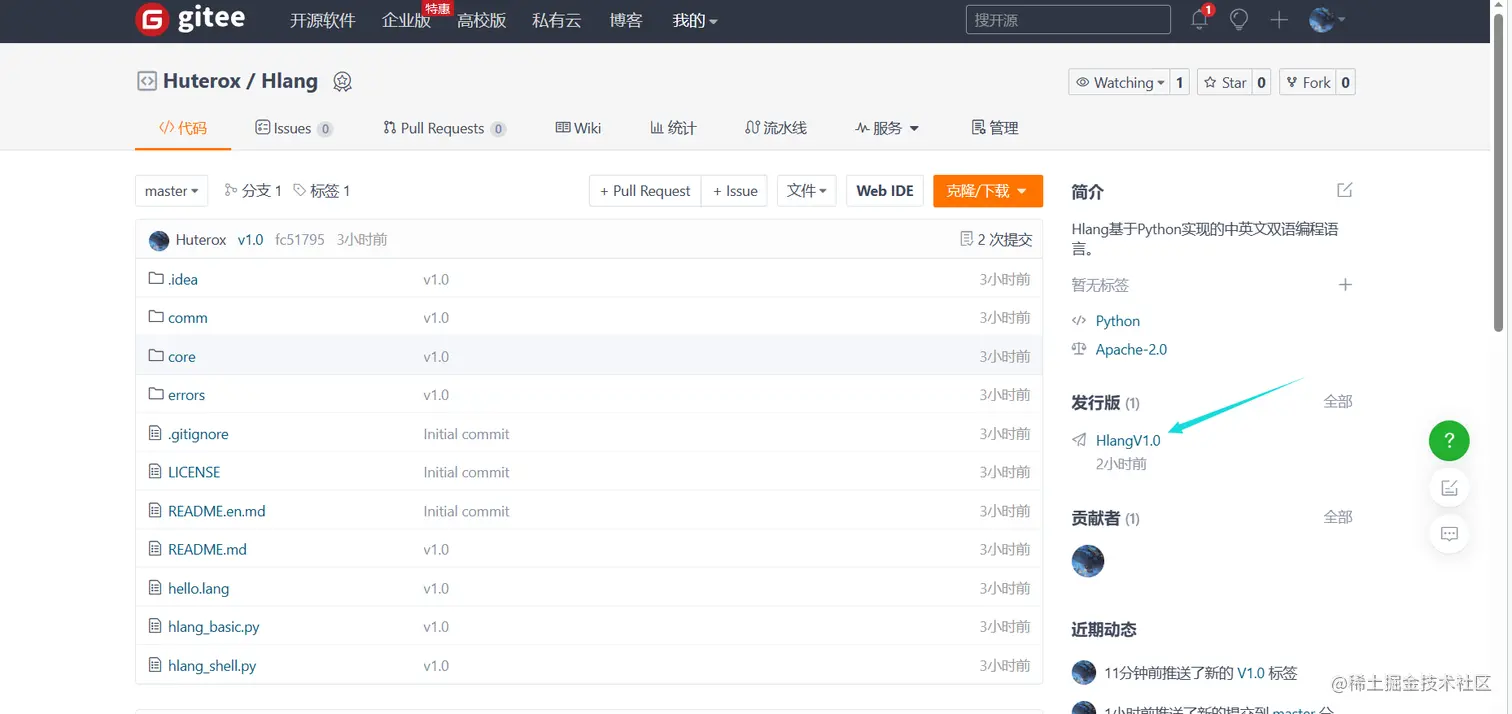Viewport: 1512px width, 714px height.
Task: Click the Huterox avatar in the commit row
Action: click(159, 240)
